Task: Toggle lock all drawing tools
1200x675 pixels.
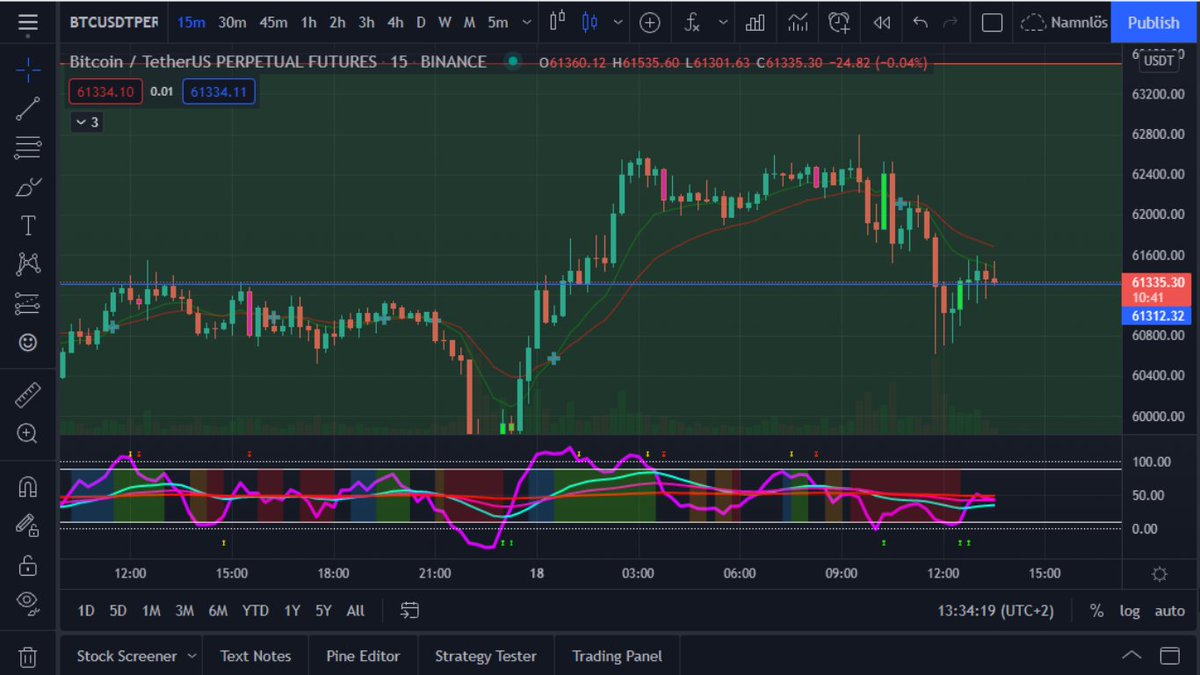Action: point(28,565)
